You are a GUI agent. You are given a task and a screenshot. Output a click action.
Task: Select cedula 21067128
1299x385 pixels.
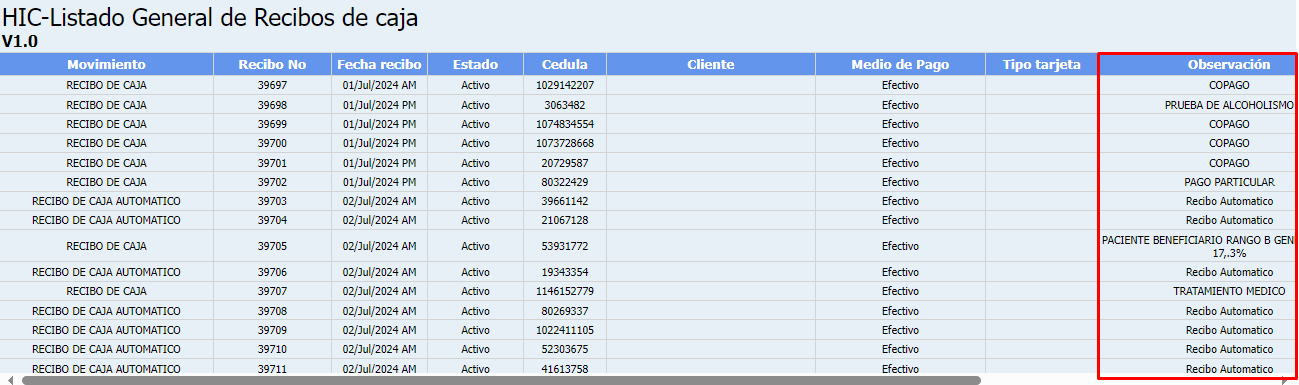[565, 220]
